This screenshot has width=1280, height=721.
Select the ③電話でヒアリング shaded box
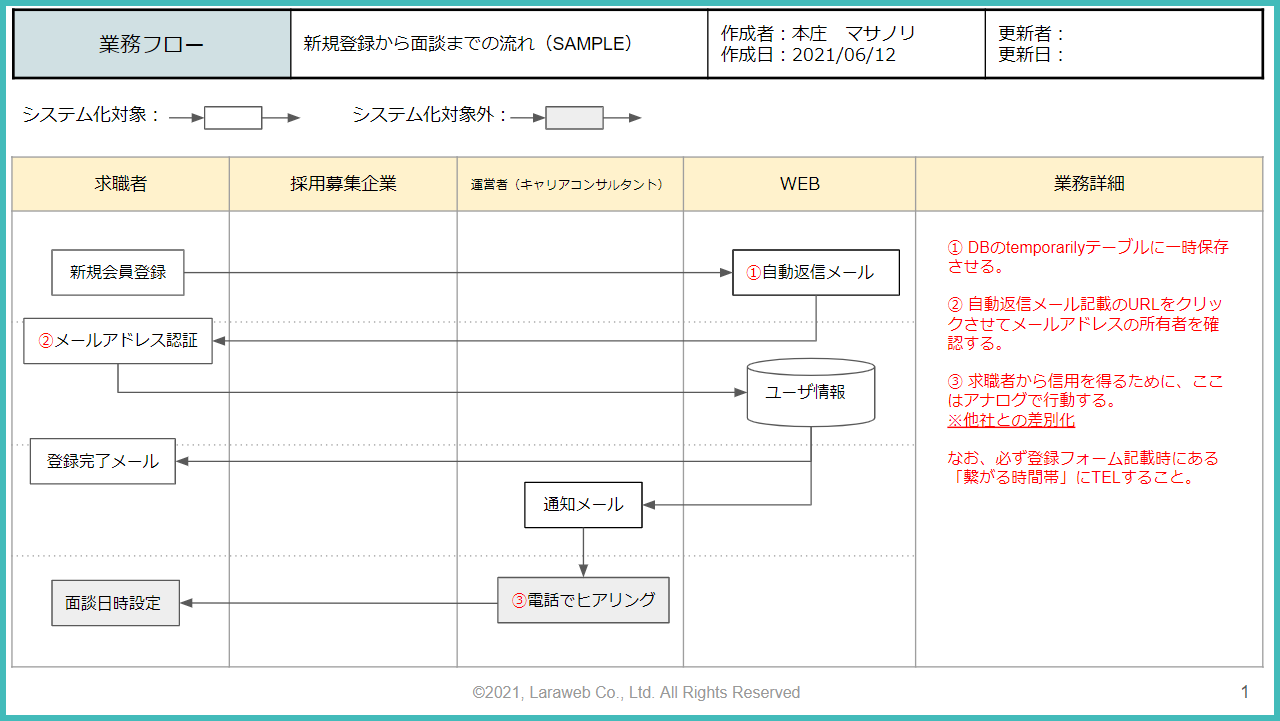583,600
